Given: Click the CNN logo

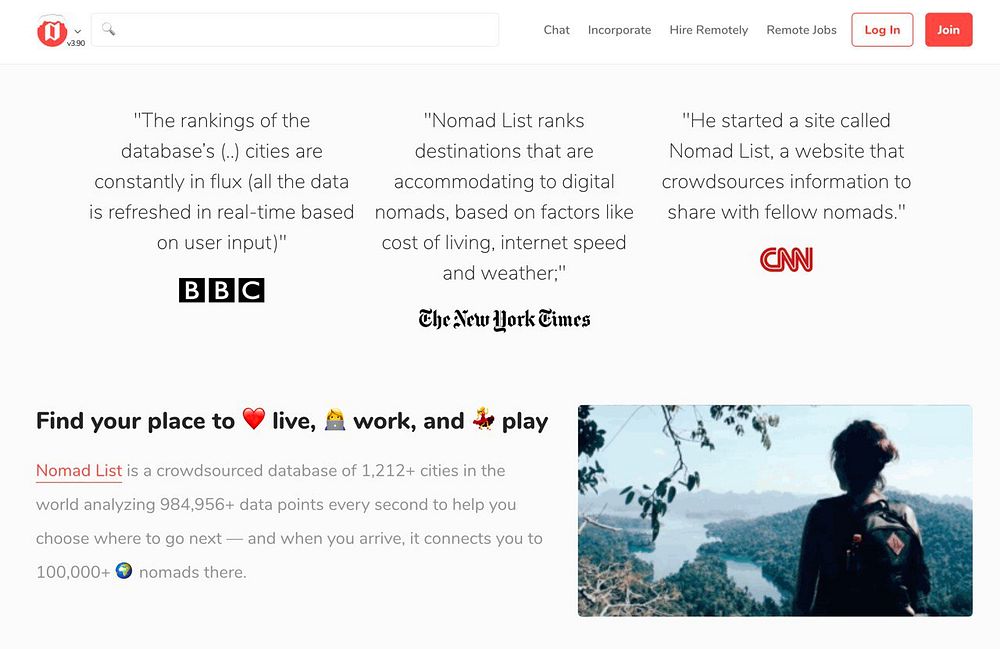Looking at the screenshot, I should [x=786, y=259].
